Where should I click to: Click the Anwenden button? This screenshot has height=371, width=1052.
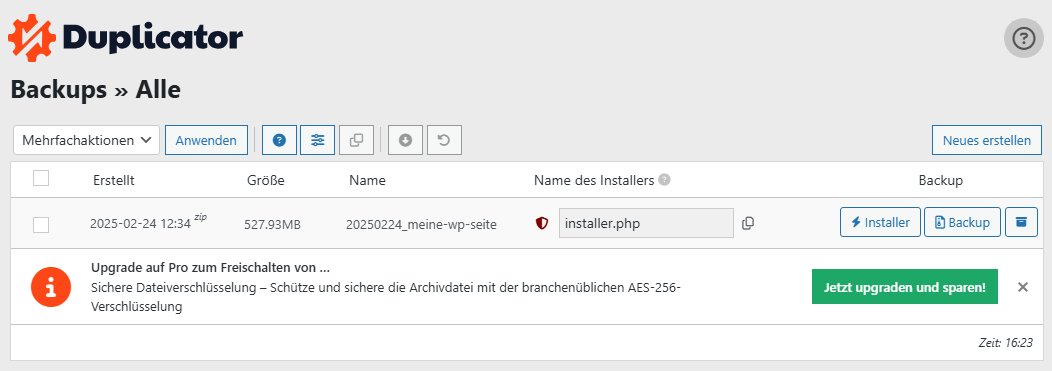206,140
